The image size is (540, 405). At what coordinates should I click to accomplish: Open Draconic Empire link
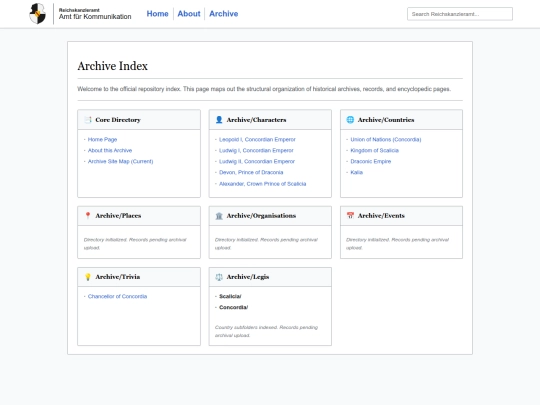tap(371, 162)
